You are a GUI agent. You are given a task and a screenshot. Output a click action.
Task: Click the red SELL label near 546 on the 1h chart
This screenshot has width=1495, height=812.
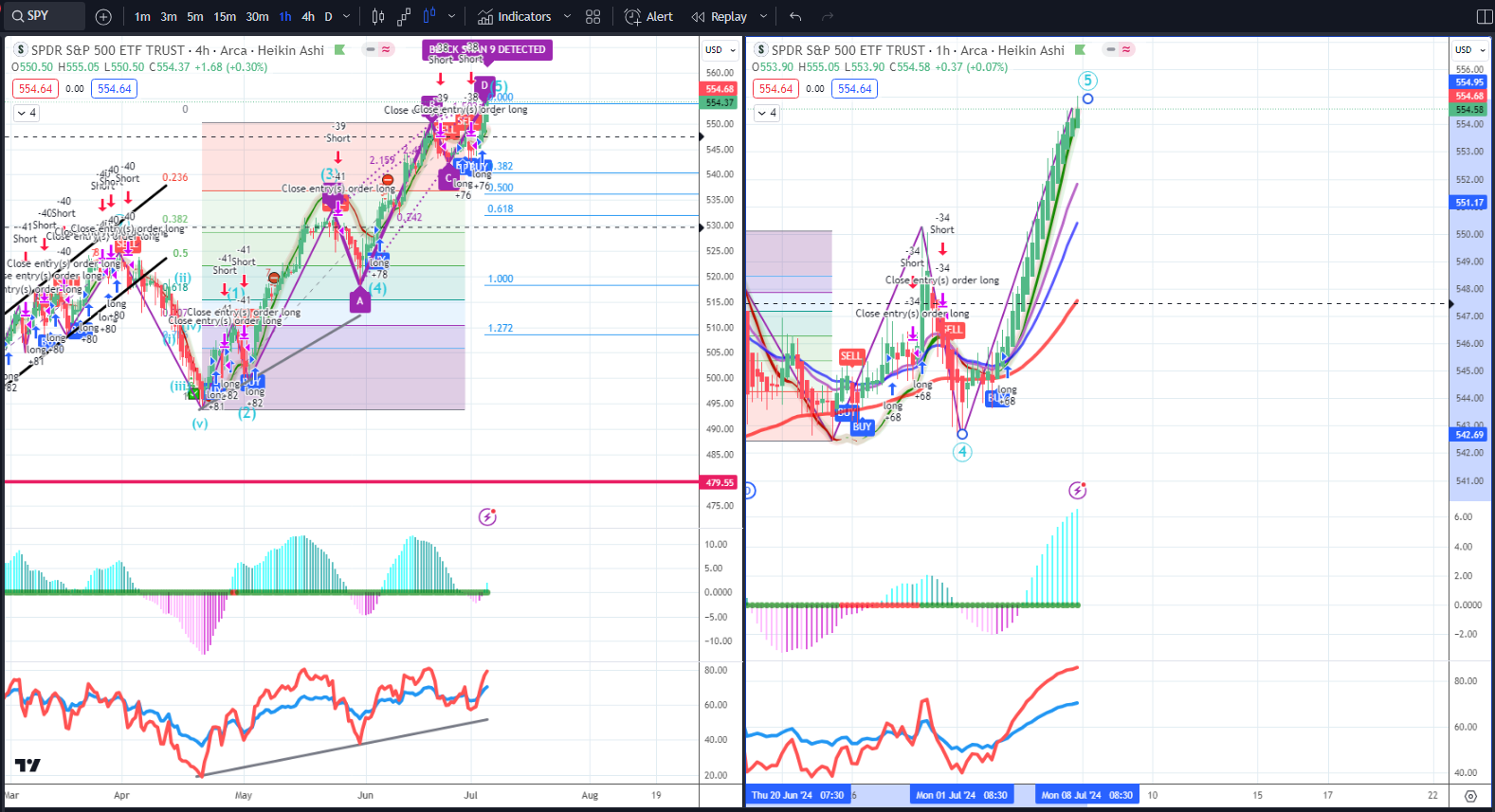[851, 356]
